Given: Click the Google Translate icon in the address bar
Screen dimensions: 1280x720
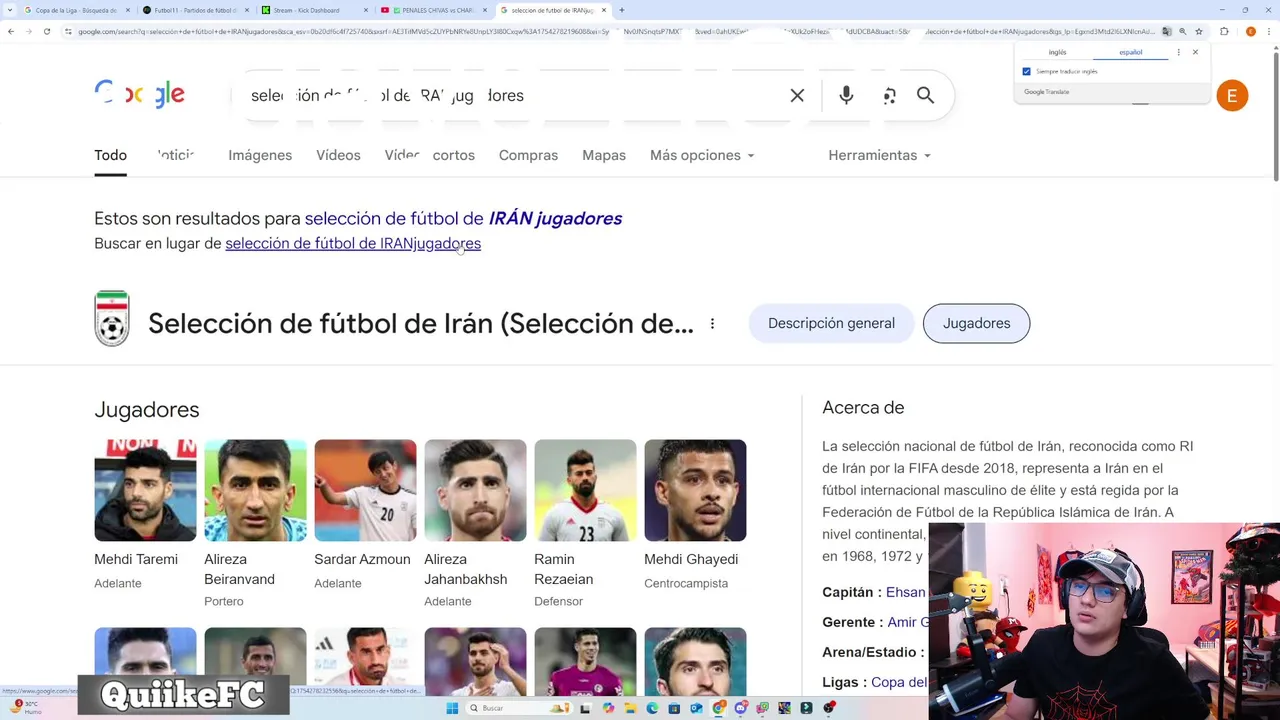Looking at the screenshot, I should pyautogui.click(x=1166, y=31).
